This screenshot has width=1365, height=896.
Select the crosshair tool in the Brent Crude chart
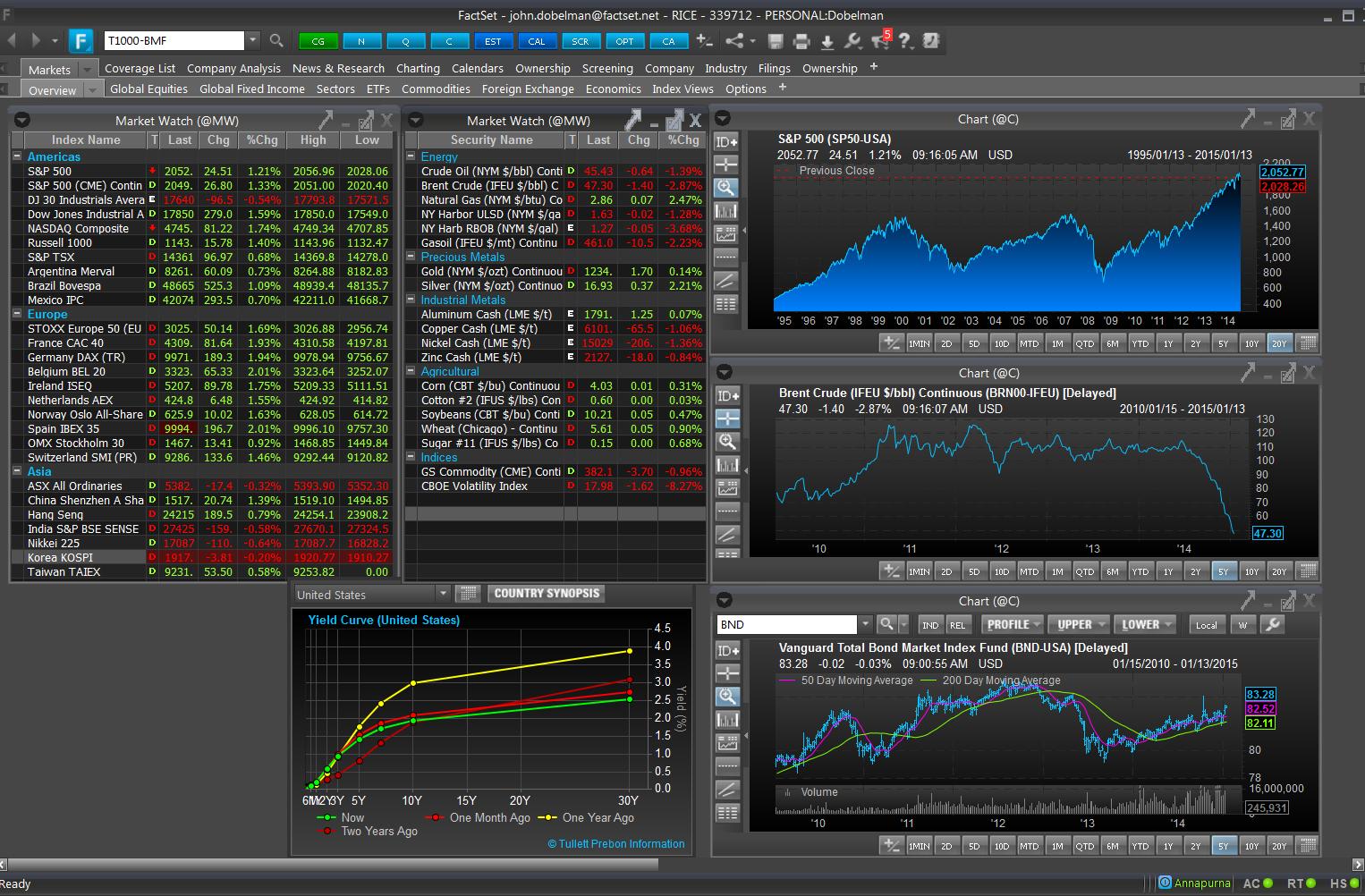tap(727, 418)
